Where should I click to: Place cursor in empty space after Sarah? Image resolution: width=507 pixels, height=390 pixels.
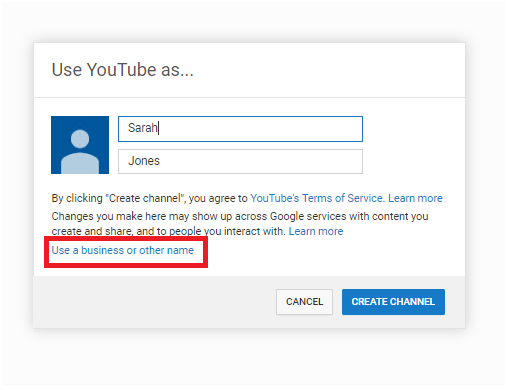(260, 129)
